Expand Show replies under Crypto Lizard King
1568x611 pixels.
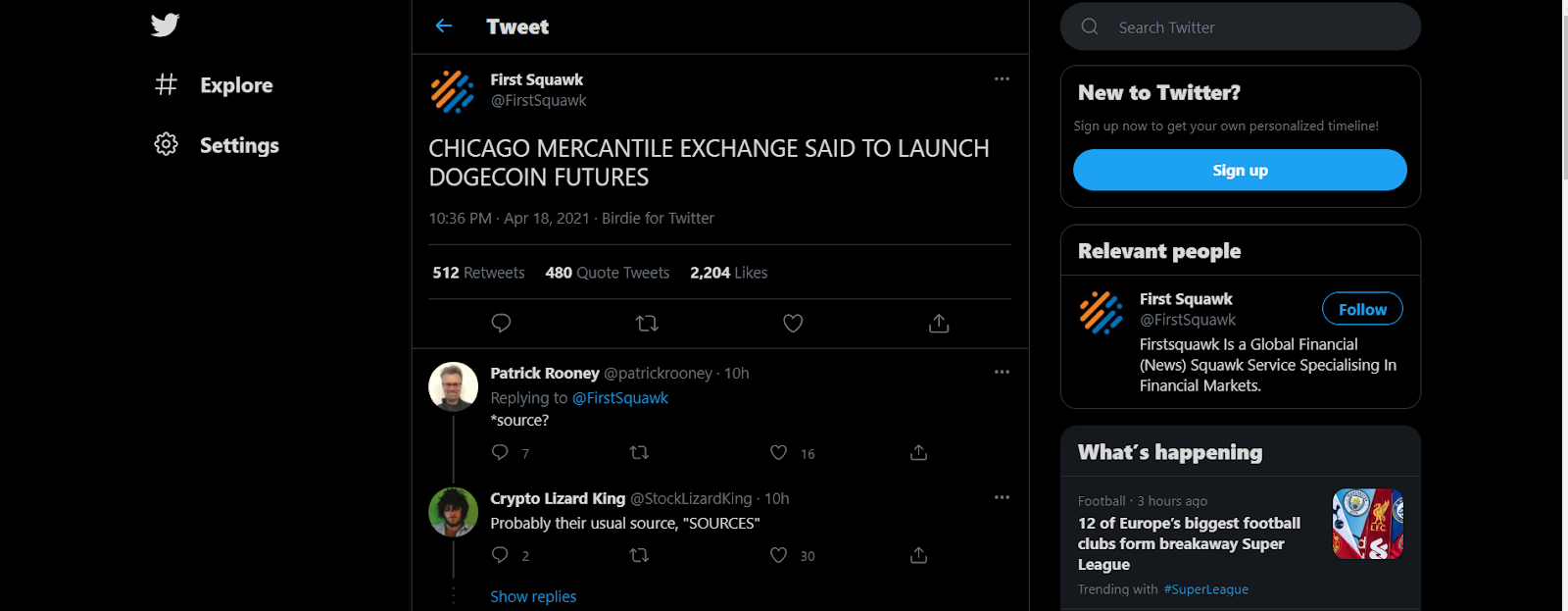533,596
